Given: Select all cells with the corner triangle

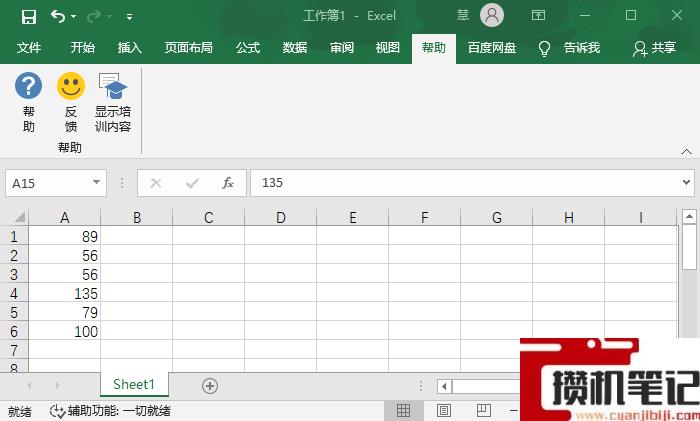Looking at the screenshot, I should [20, 217].
